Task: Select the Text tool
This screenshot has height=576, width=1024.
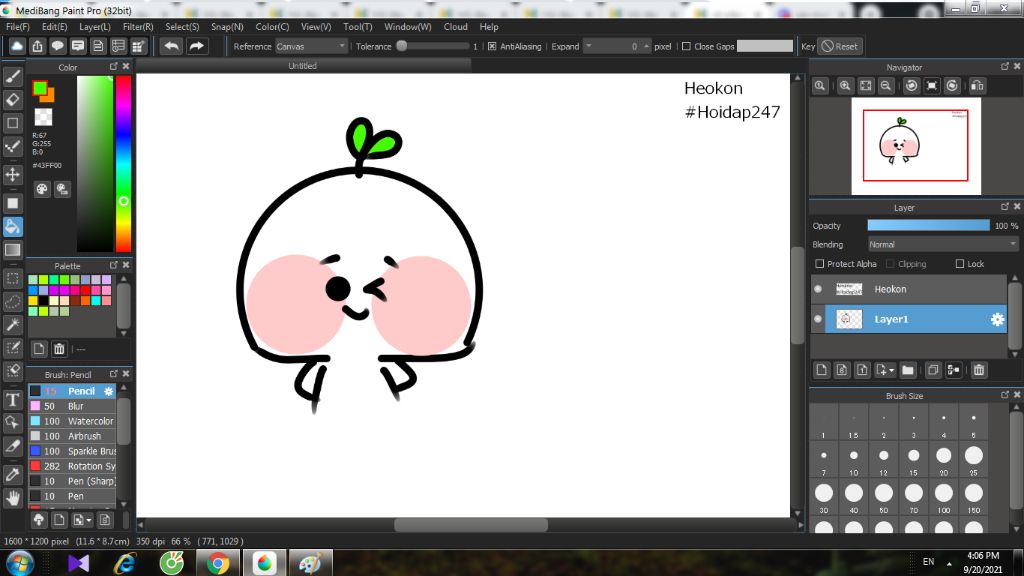Action: coord(13,400)
